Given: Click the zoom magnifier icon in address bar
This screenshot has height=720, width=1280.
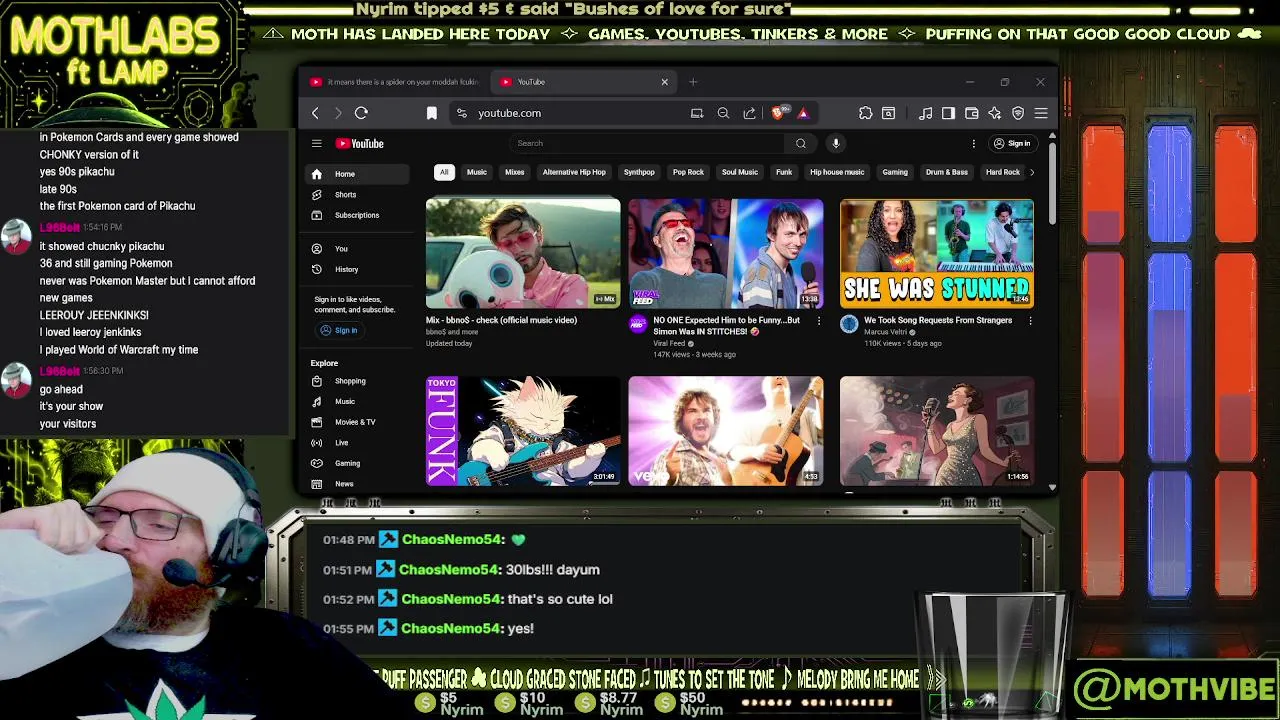Looking at the screenshot, I should coord(723,113).
